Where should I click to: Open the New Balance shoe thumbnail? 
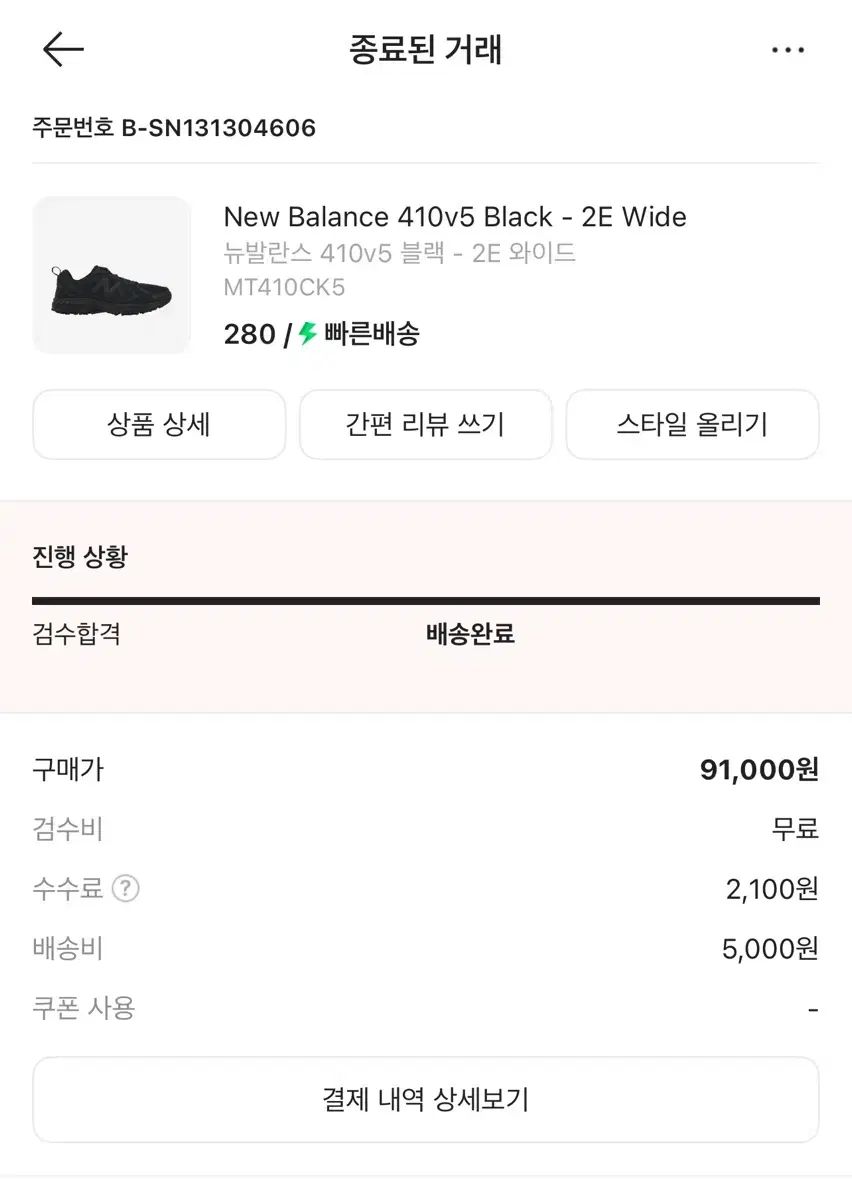[x=111, y=275]
